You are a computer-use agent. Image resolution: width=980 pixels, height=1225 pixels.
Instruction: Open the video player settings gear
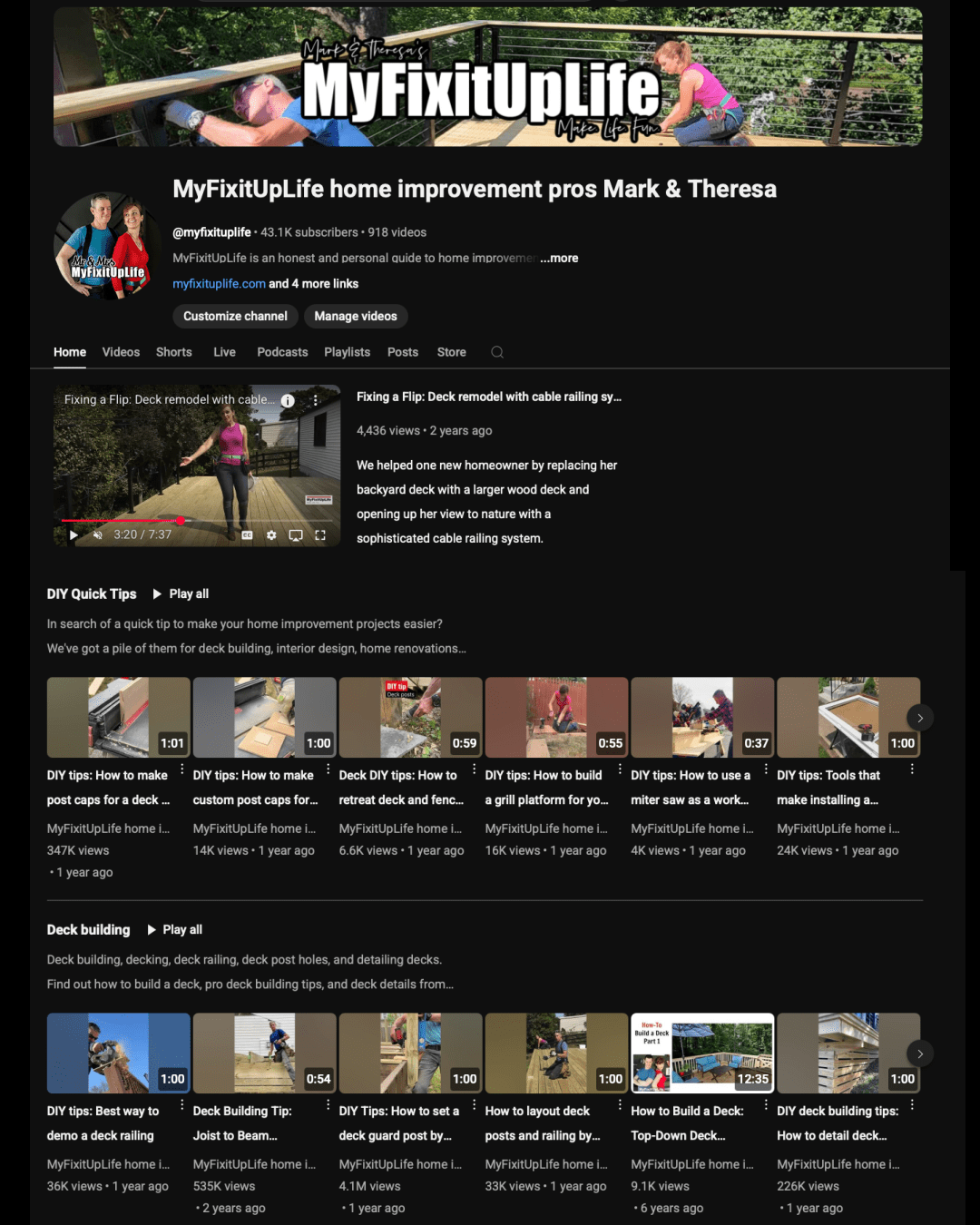tap(271, 535)
